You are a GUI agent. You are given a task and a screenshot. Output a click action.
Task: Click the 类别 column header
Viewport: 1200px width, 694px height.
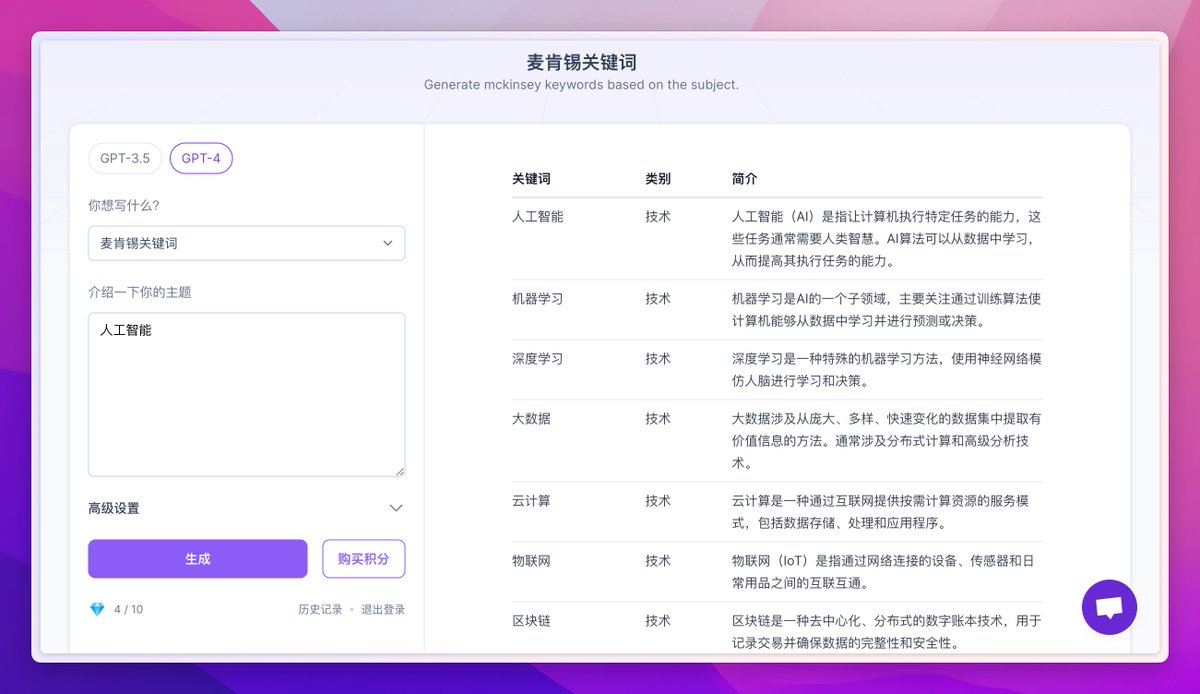(658, 179)
